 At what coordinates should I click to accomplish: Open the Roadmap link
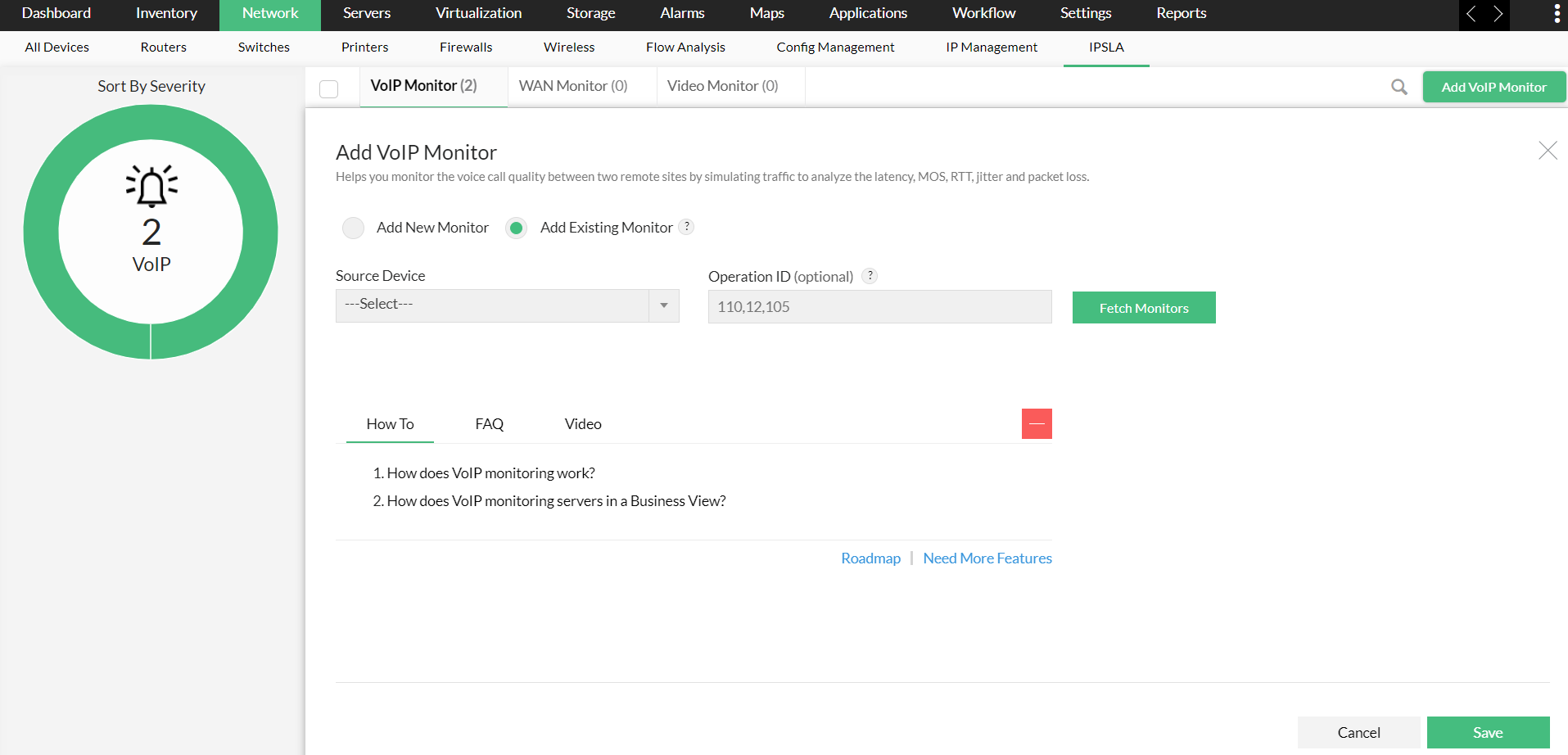click(870, 558)
